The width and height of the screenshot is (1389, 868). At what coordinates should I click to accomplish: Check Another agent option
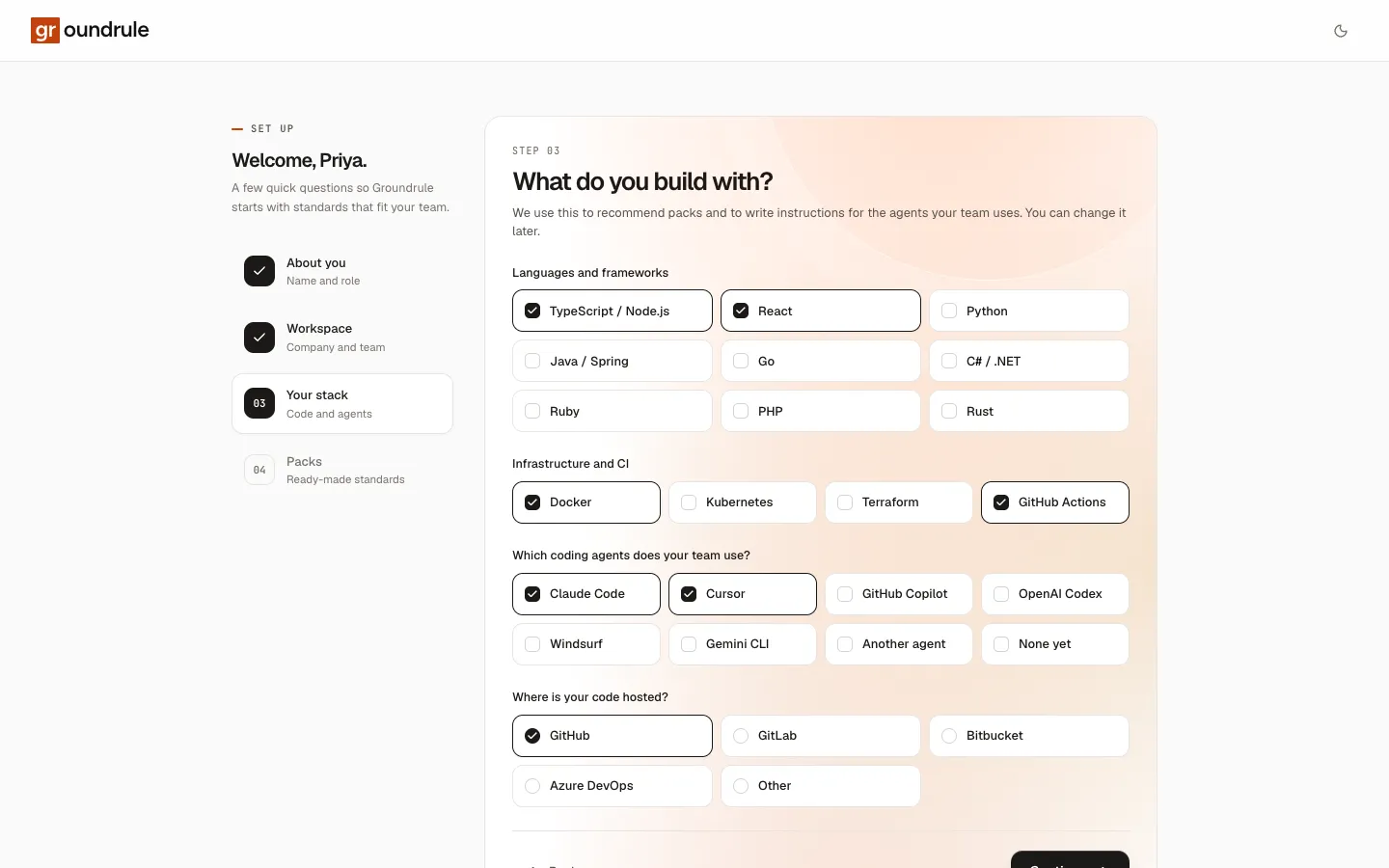tap(899, 644)
